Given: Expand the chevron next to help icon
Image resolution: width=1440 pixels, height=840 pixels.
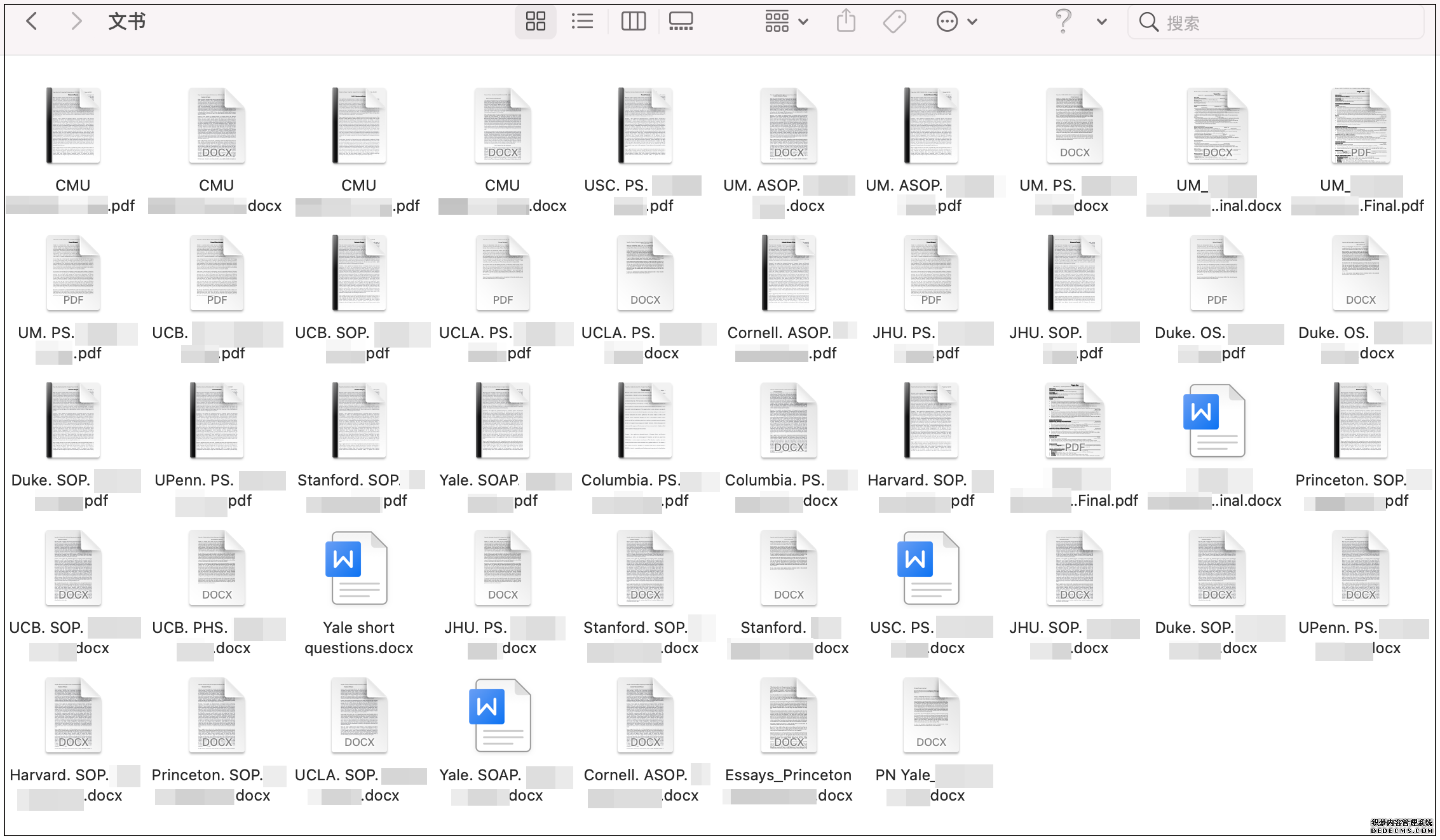Looking at the screenshot, I should pyautogui.click(x=1102, y=22).
